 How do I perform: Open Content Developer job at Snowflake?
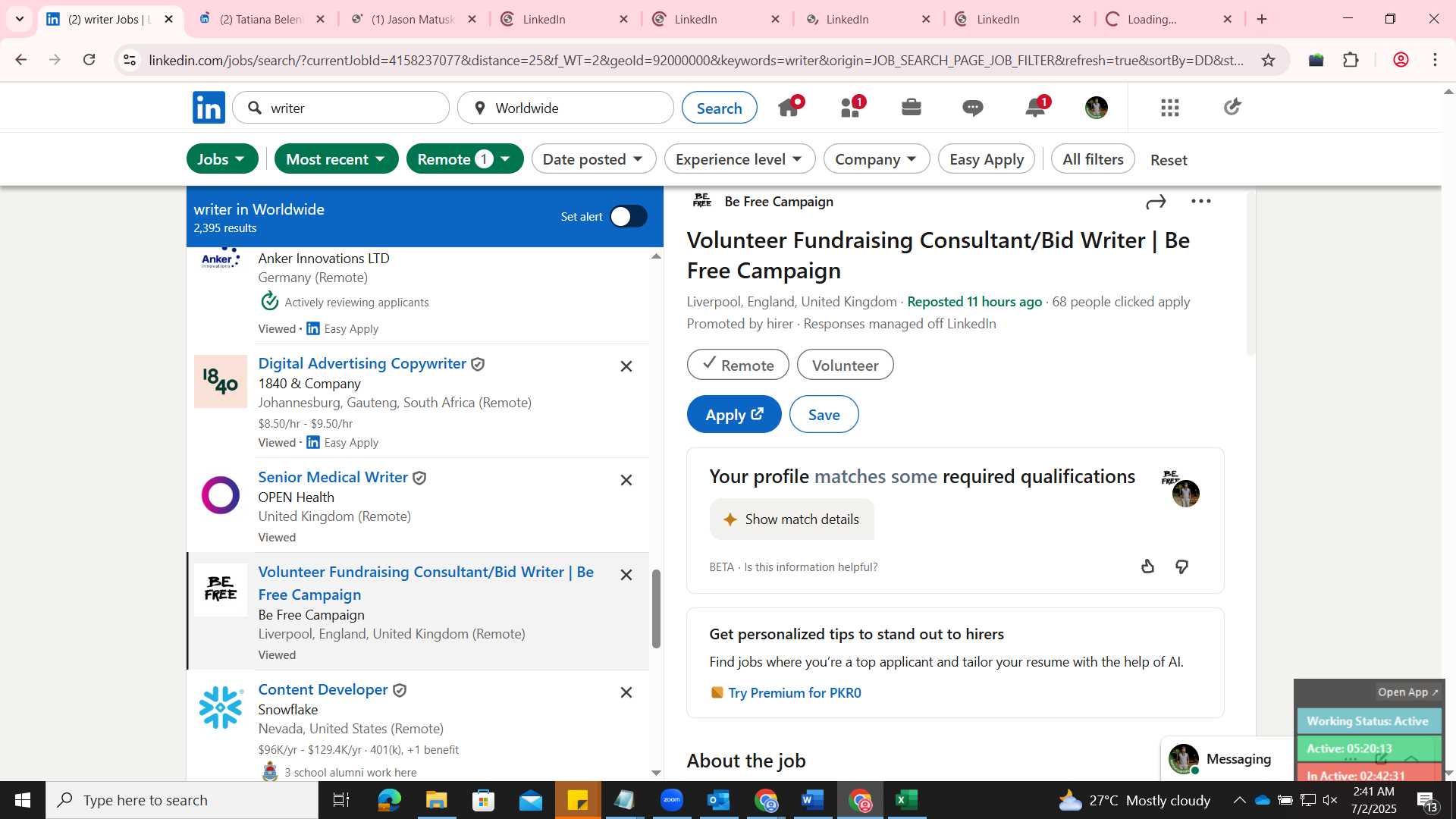323,689
